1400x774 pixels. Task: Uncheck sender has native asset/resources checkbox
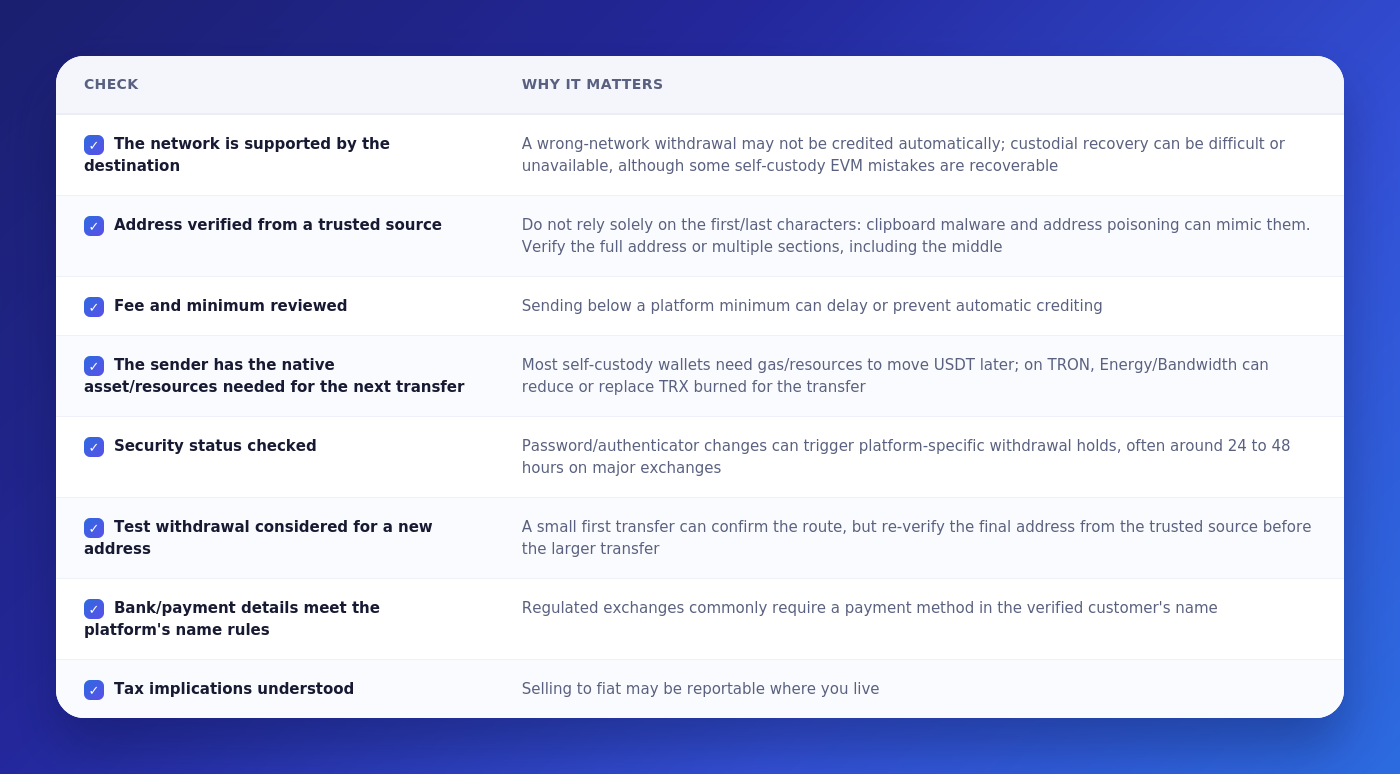(94, 366)
